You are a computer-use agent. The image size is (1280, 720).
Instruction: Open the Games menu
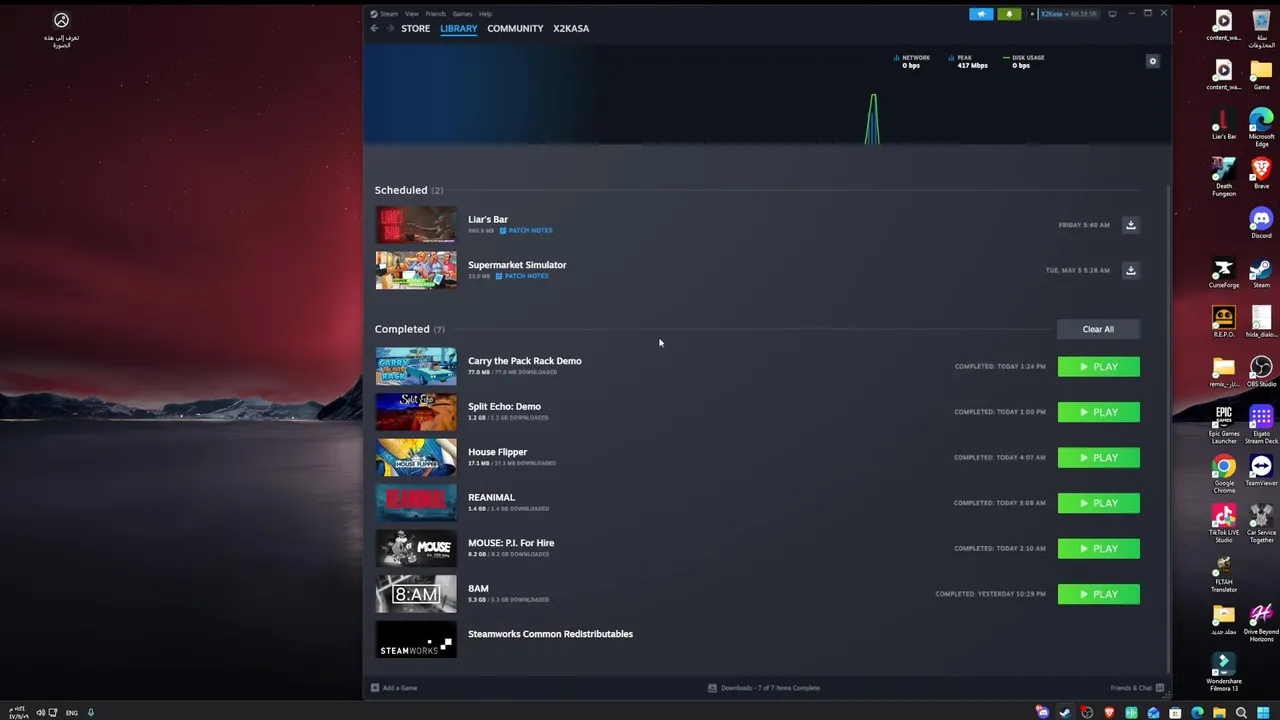point(462,14)
